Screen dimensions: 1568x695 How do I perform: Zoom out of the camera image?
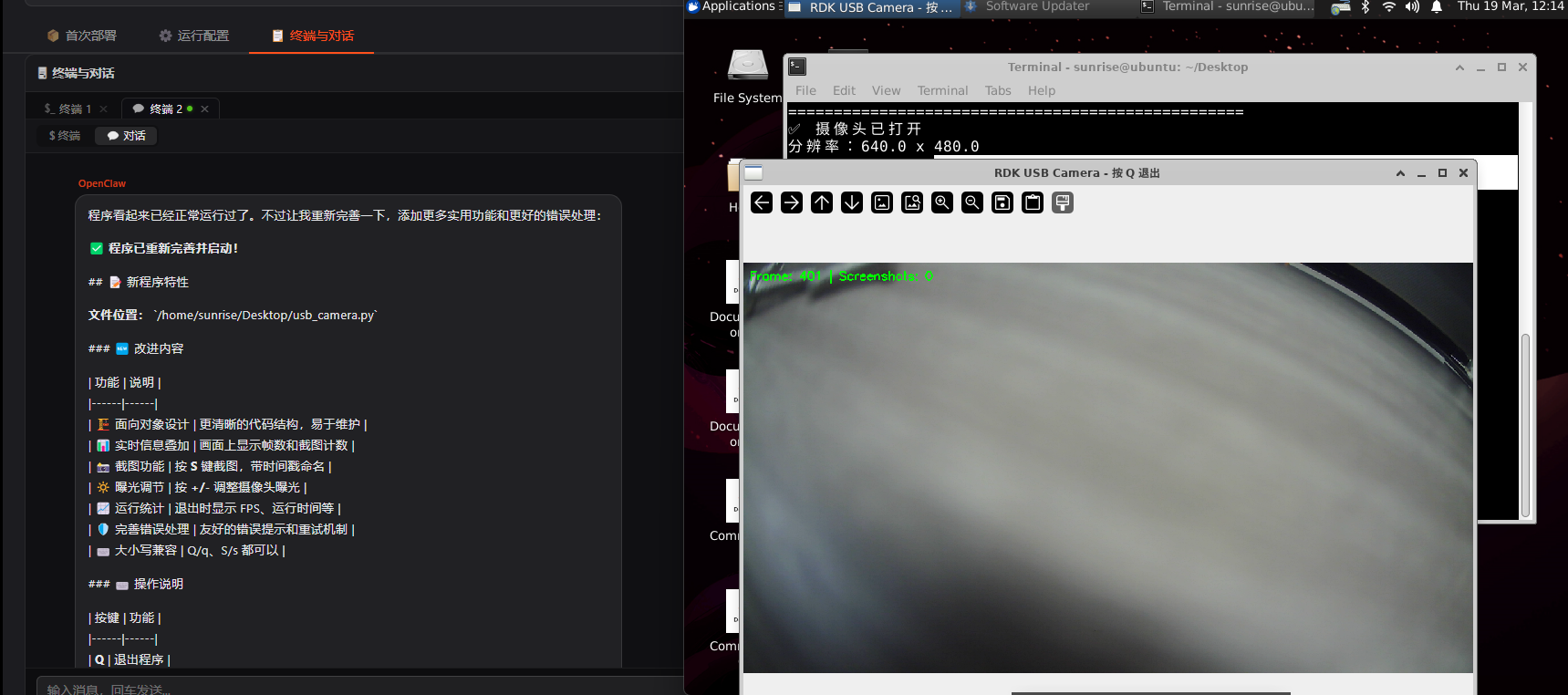(972, 202)
